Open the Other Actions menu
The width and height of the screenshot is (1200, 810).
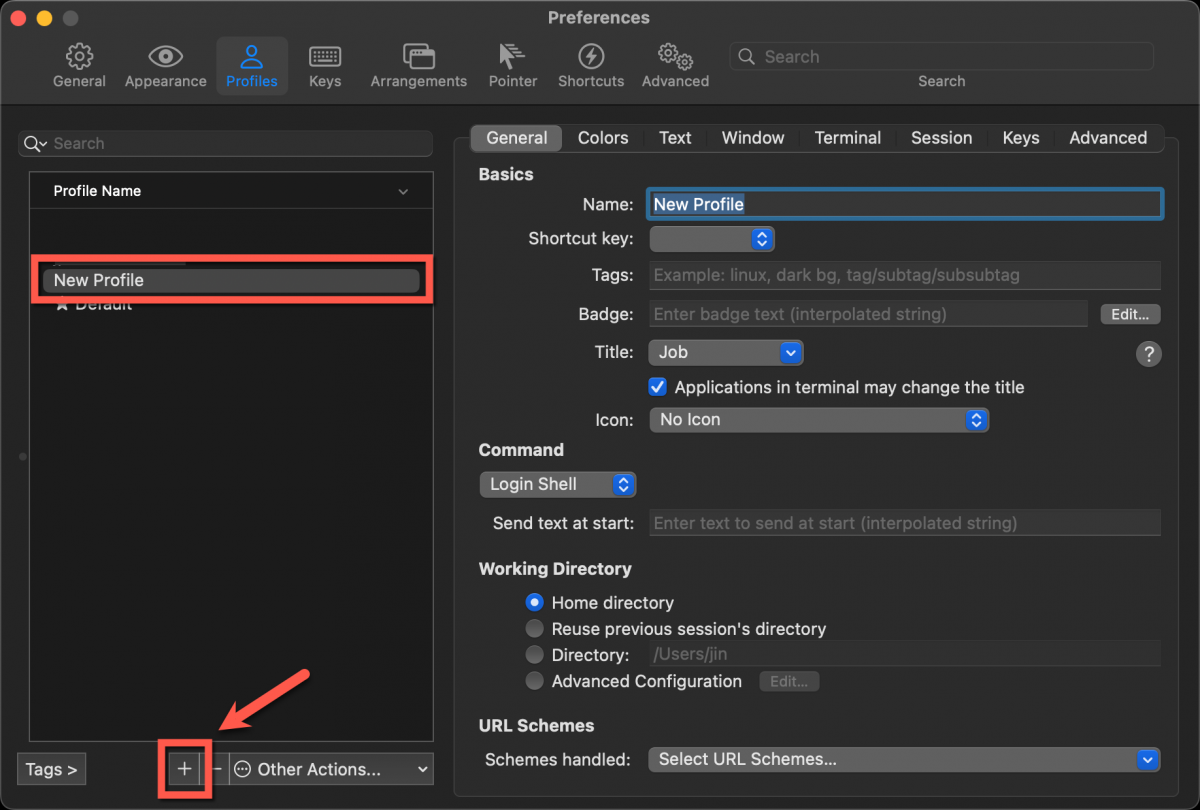point(331,769)
